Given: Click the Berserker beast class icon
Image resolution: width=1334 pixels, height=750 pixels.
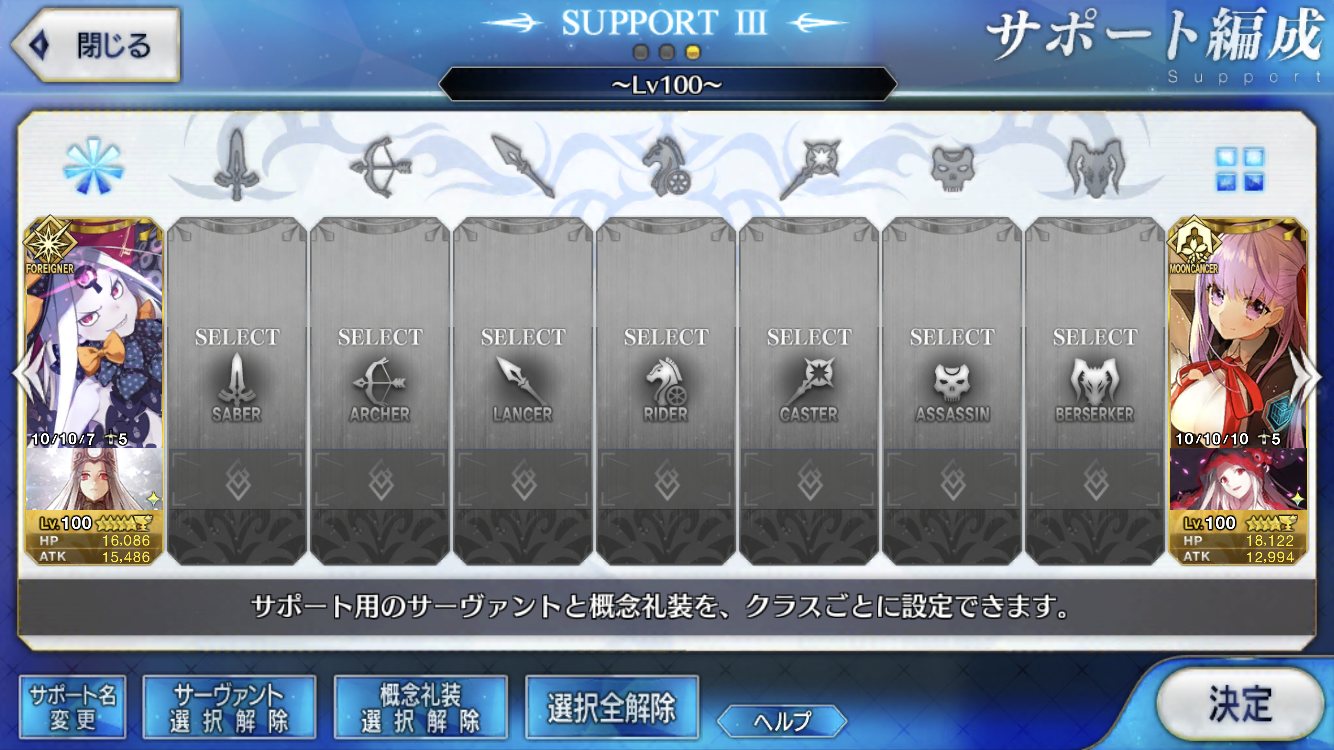Looking at the screenshot, I should click(1095, 167).
